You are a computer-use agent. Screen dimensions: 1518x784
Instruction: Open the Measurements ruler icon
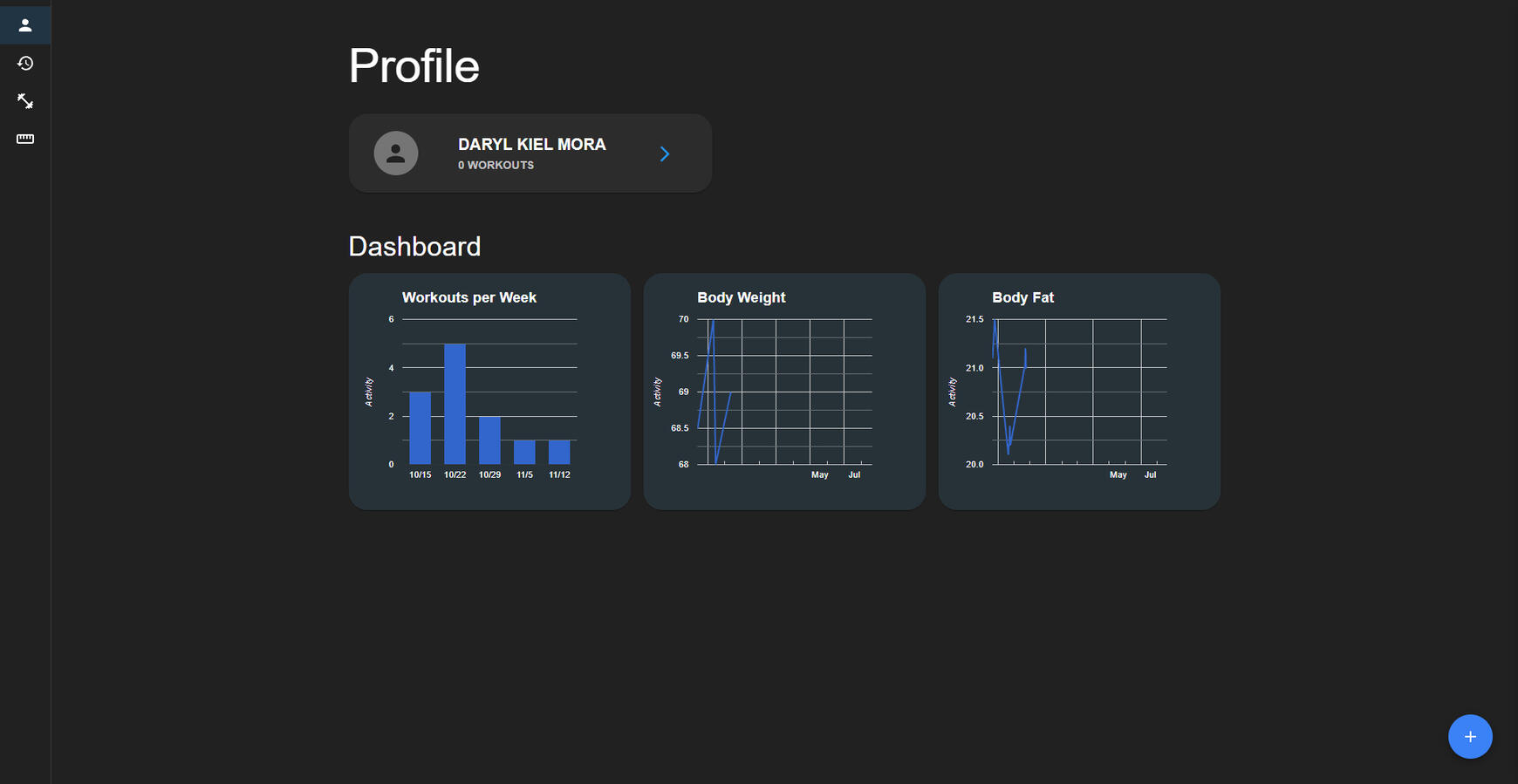point(25,139)
